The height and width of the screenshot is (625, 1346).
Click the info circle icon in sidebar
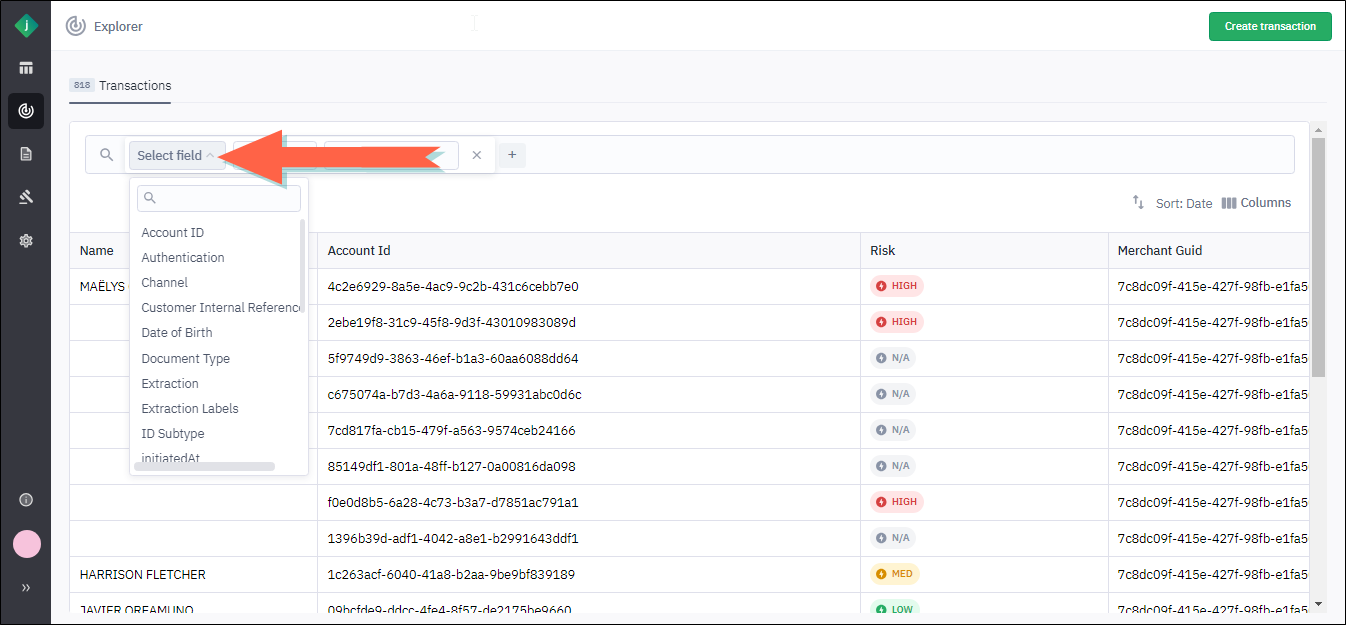[x=26, y=500]
